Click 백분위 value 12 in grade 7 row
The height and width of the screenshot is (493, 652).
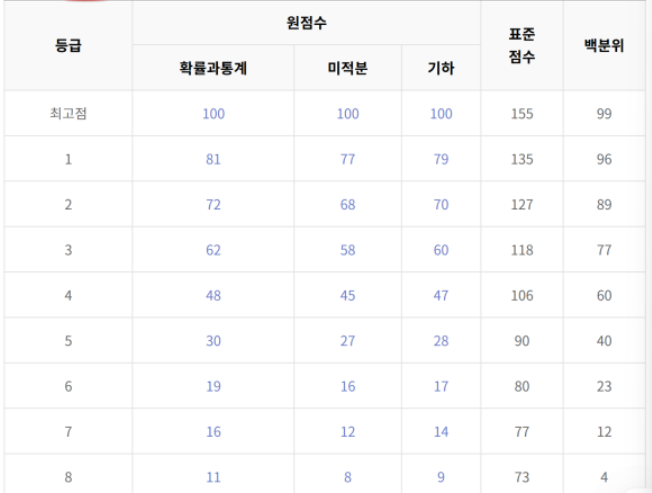604,431
